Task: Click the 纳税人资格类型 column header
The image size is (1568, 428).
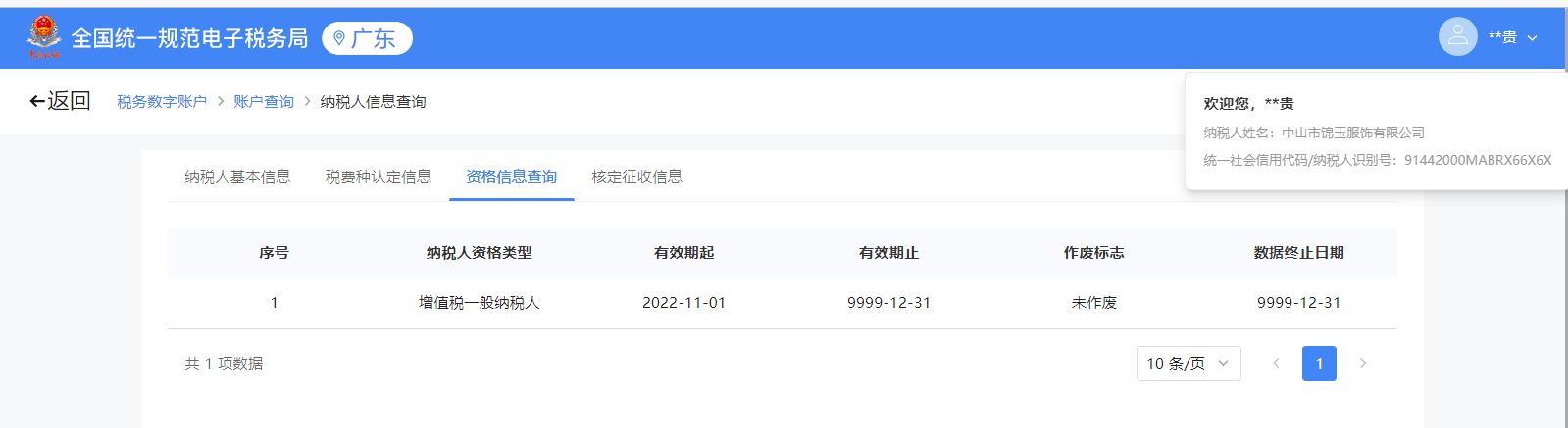Action: click(x=479, y=253)
